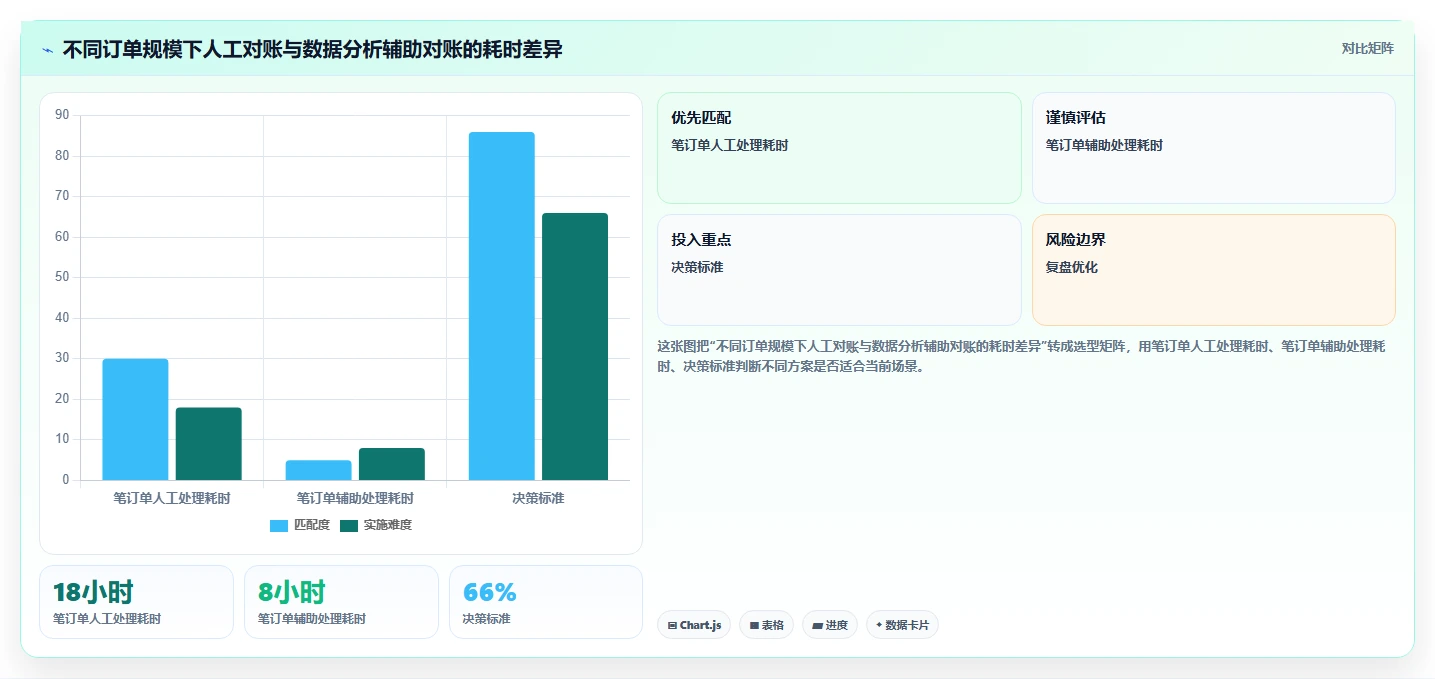Image resolution: width=1435 pixels, height=679 pixels.
Task: Click the x-axis label 笔订单辅助处理耗时
Action: click(355, 498)
